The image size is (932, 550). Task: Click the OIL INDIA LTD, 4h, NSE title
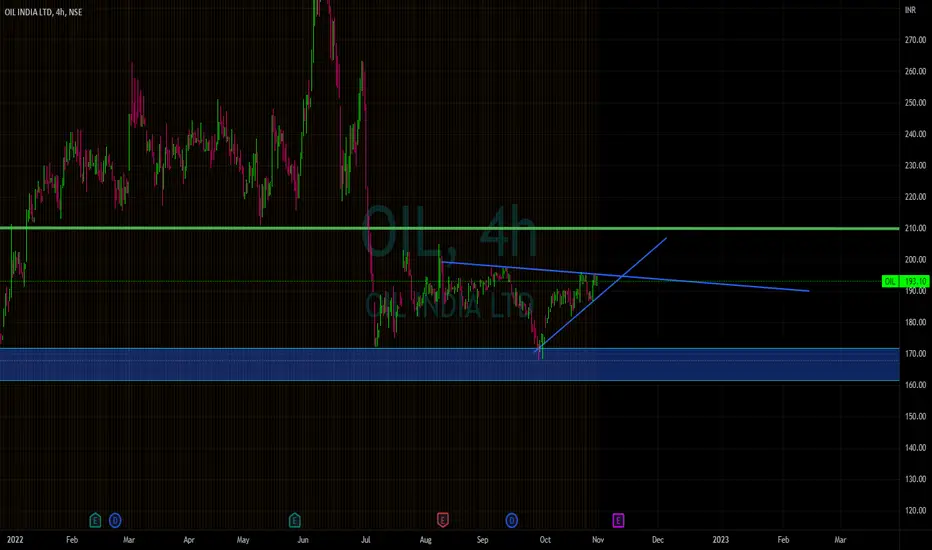(x=43, y=12)
